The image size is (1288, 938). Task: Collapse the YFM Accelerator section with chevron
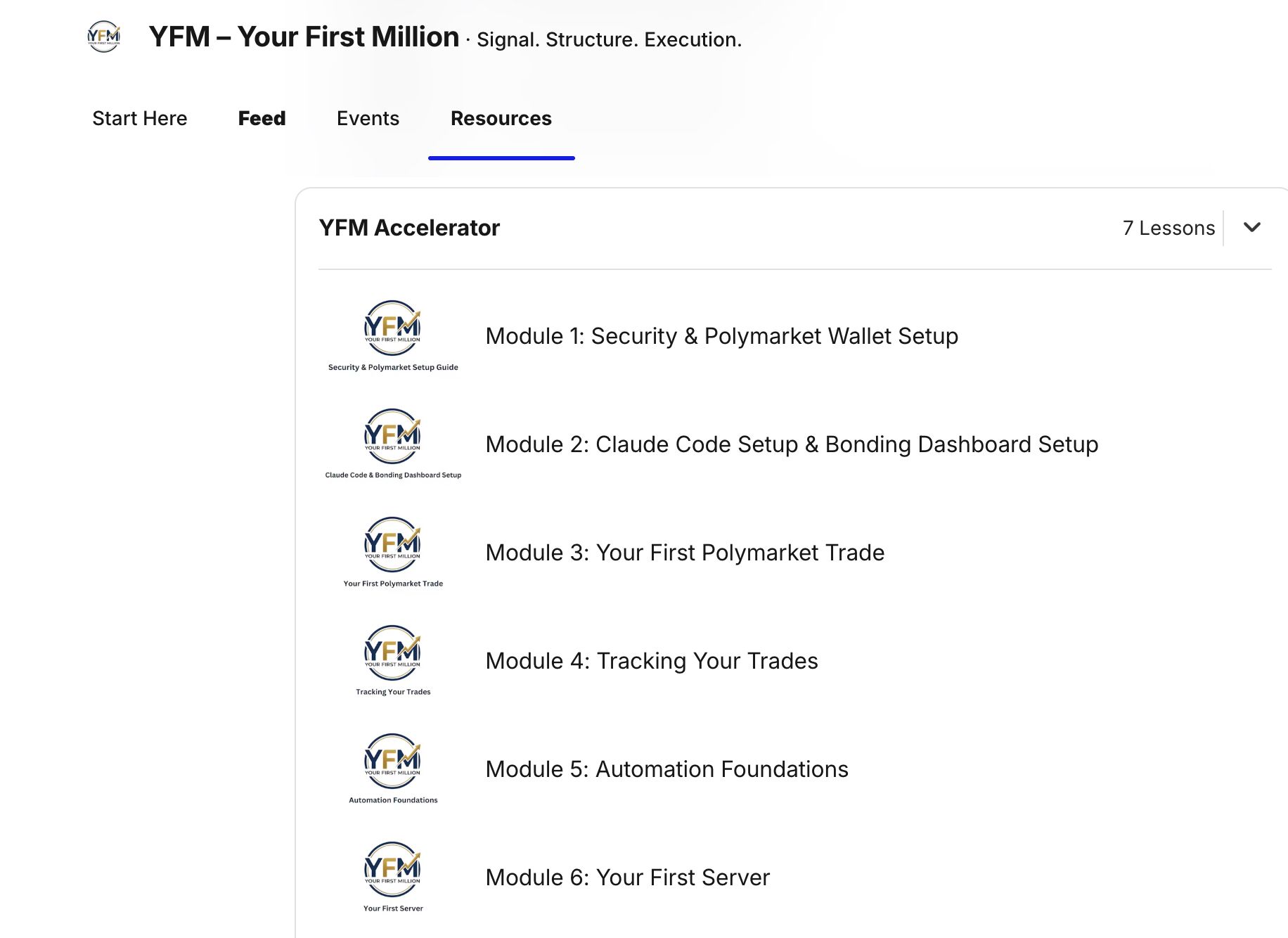pos(1251,227)
